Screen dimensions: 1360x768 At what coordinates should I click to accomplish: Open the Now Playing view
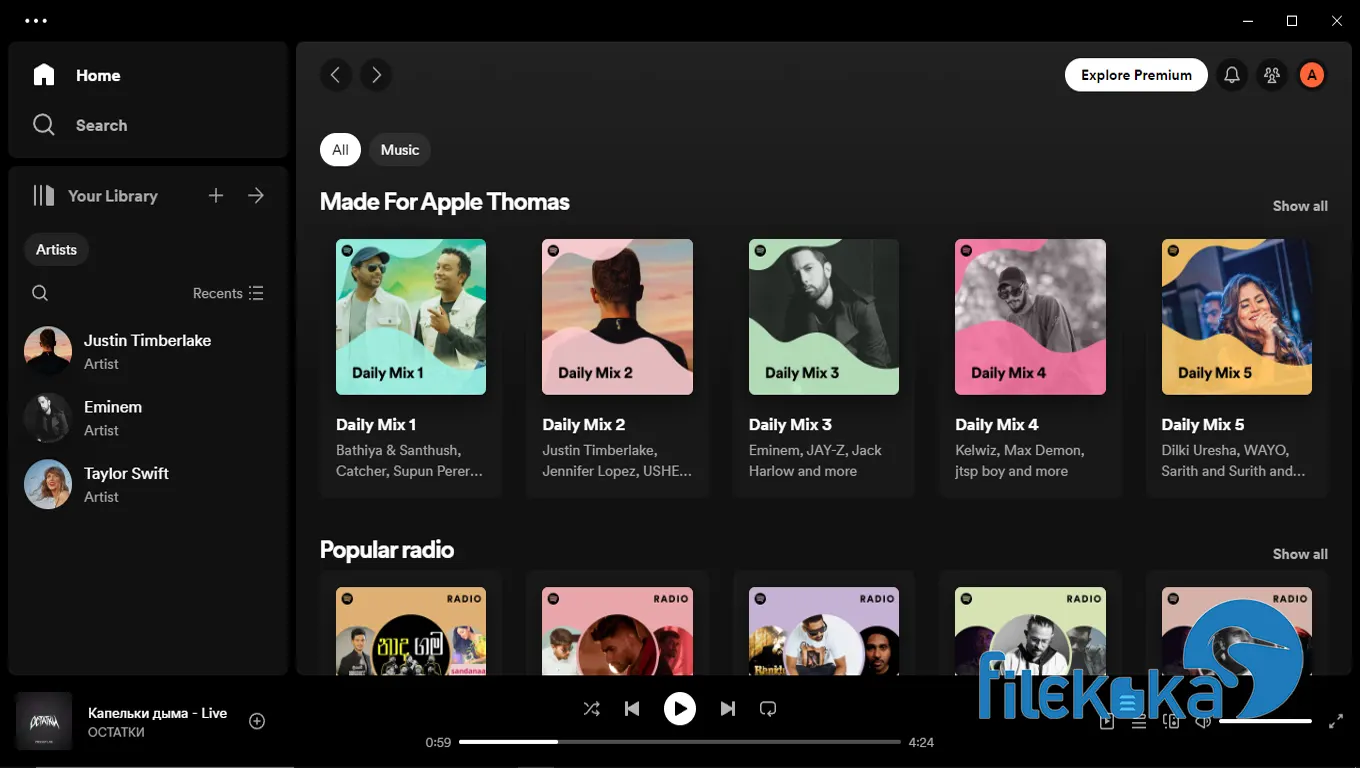point(1107,721)
